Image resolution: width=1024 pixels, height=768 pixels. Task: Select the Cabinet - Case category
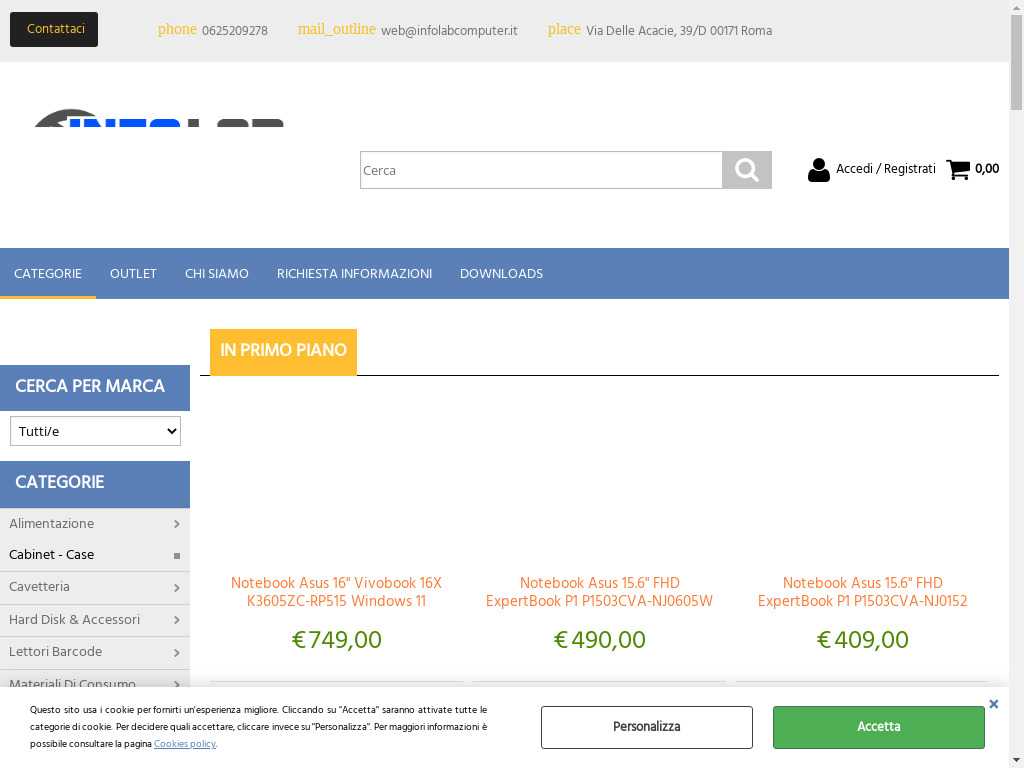pos(52,555)
